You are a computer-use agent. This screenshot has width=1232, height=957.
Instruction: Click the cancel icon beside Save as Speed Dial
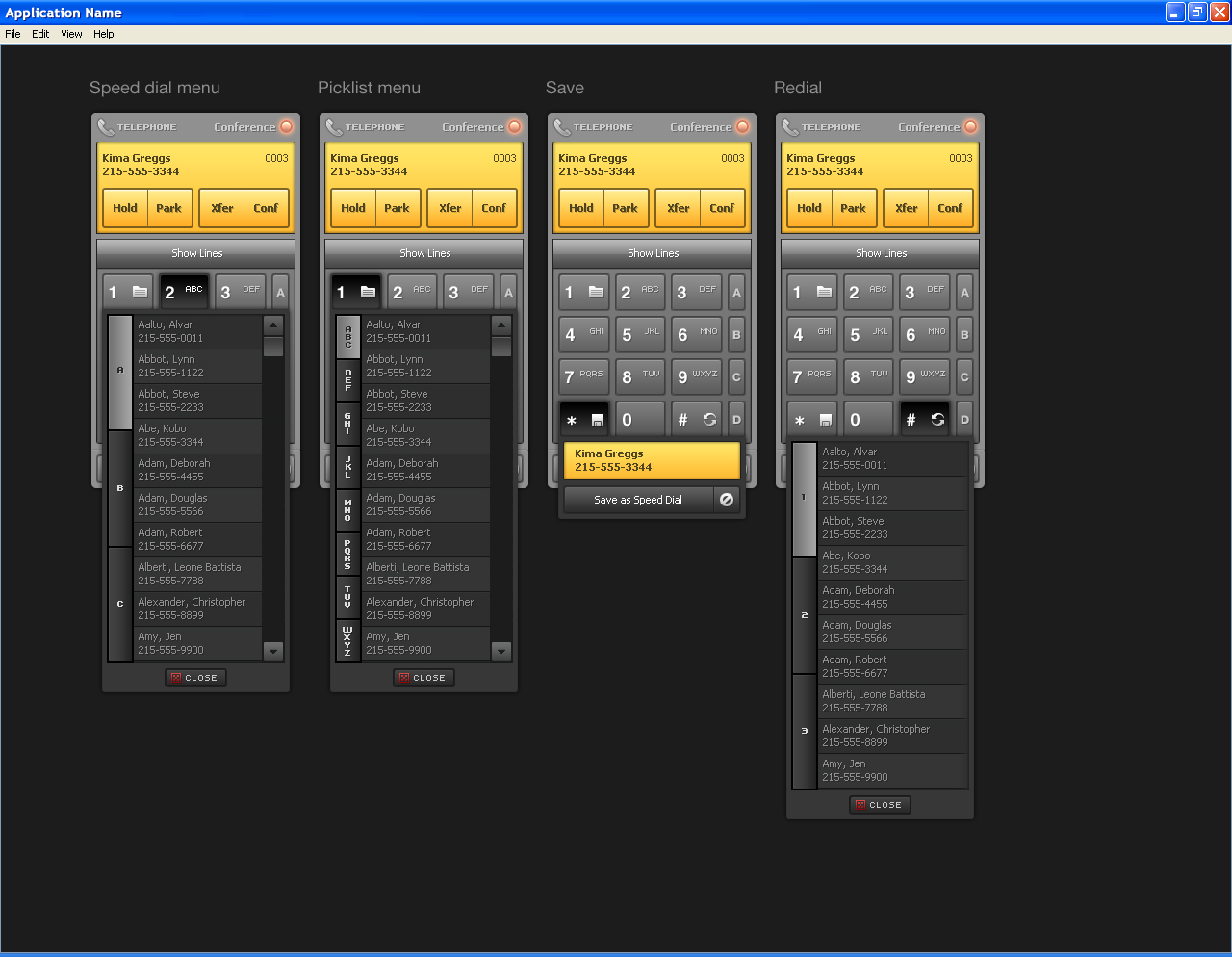[x=727, y=500]
